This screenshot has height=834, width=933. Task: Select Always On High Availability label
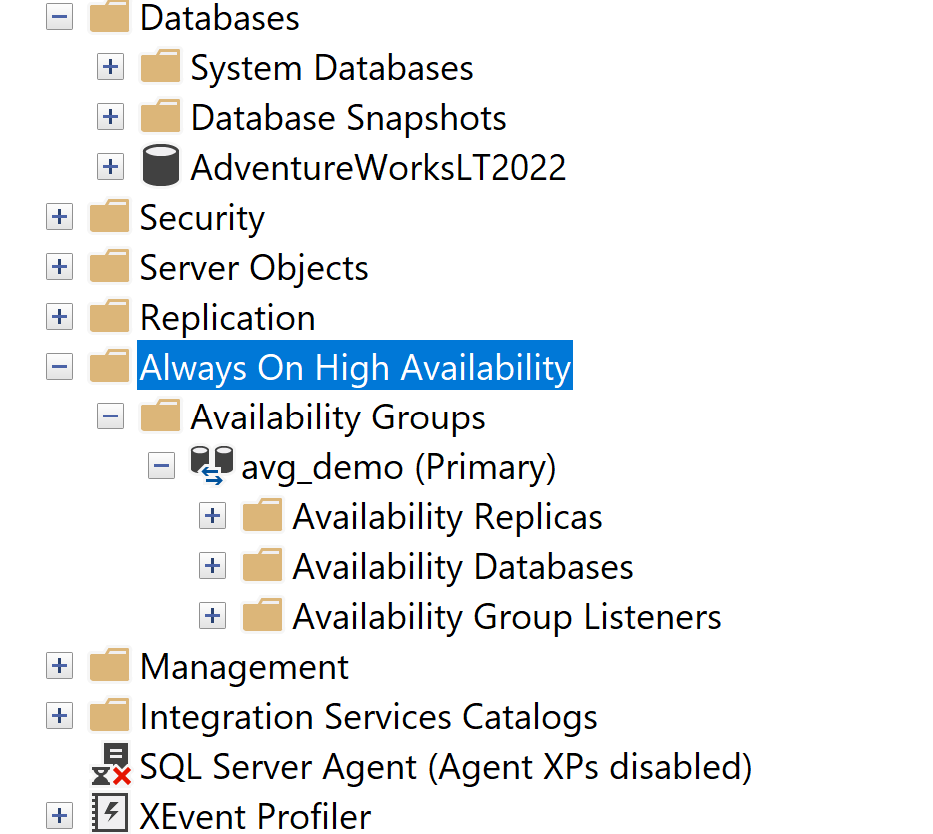[x=355, y=365]
